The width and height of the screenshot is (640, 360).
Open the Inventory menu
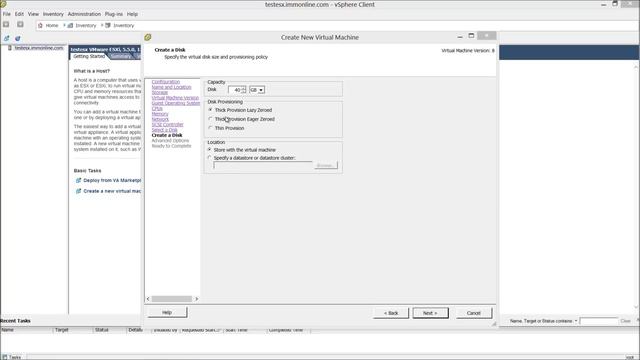click(x=53, y=14)
